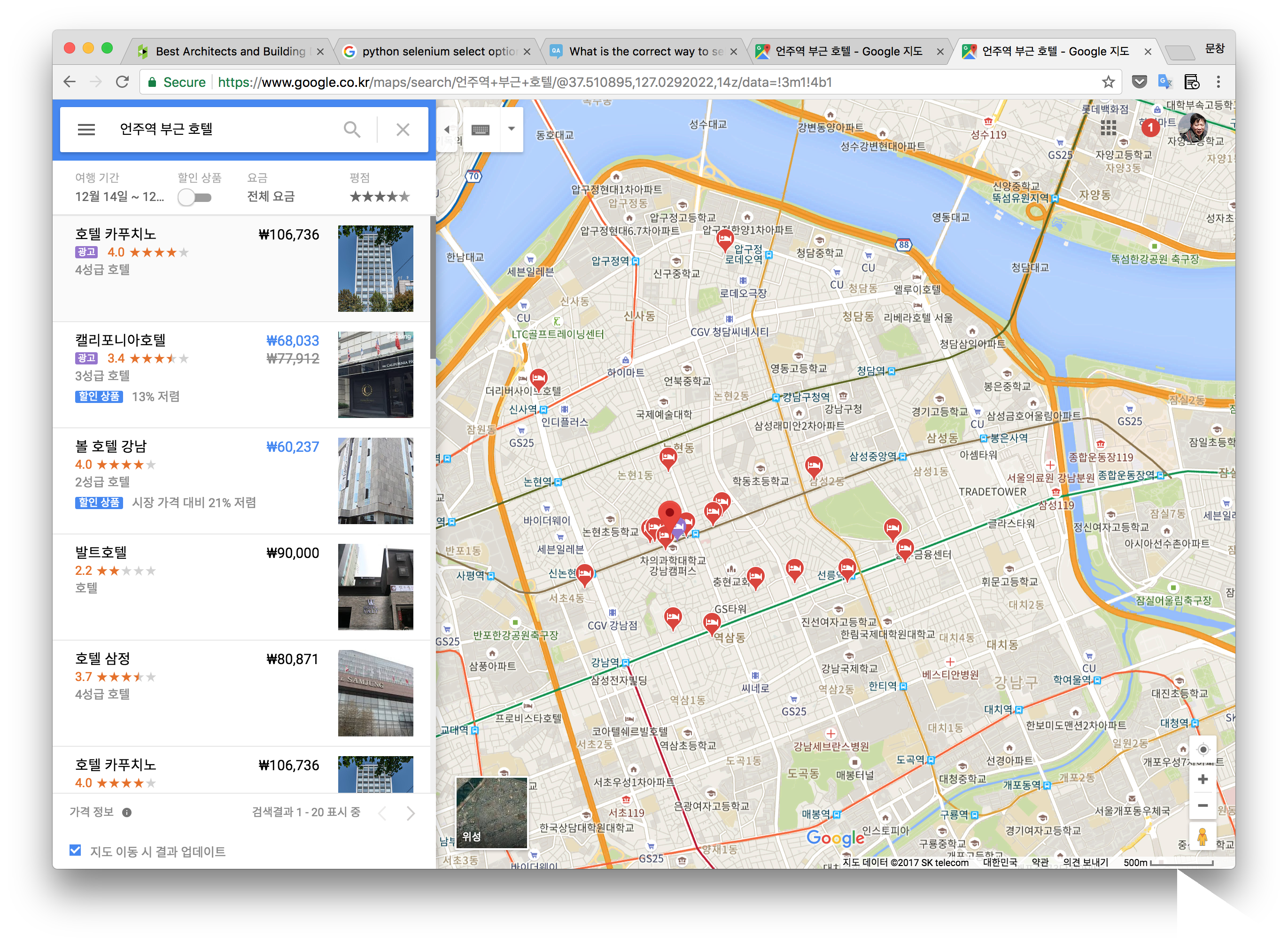1288x944 pixels.
Task: Click the 500m map scale toggle
Action: tap(1168, 862)
